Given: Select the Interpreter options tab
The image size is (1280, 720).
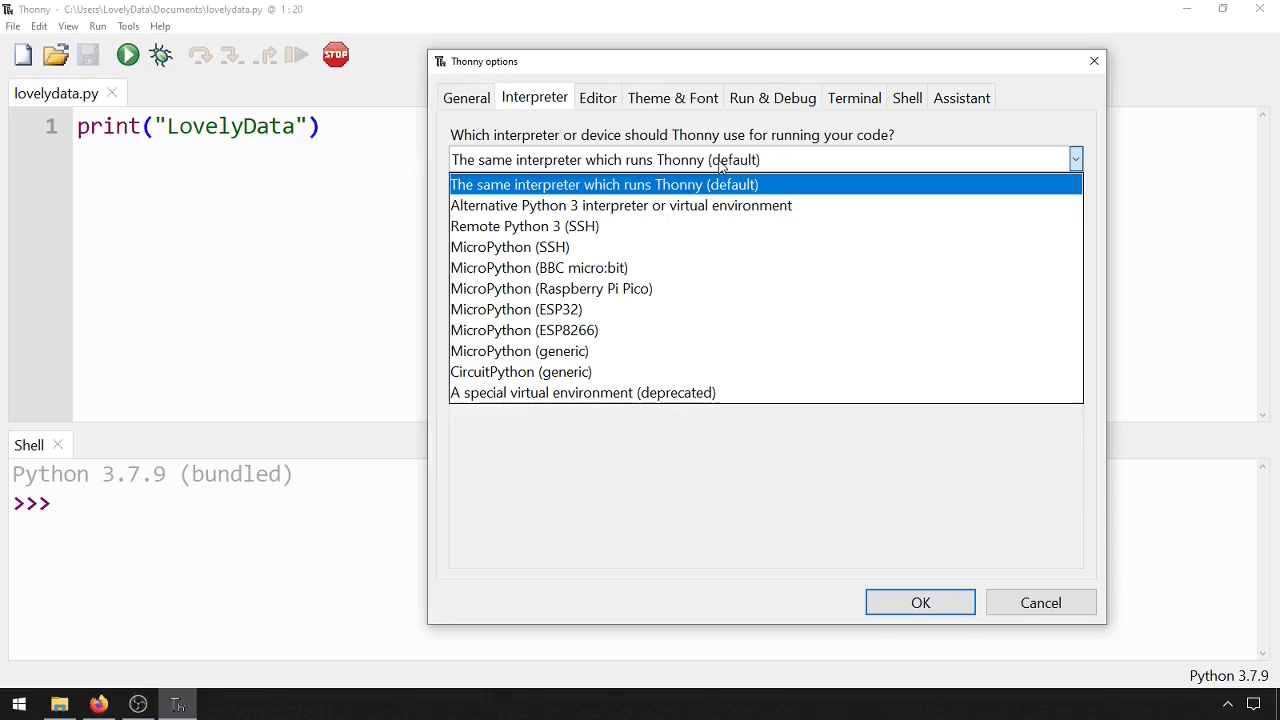Looking at the screenshot, I should 534,97.
